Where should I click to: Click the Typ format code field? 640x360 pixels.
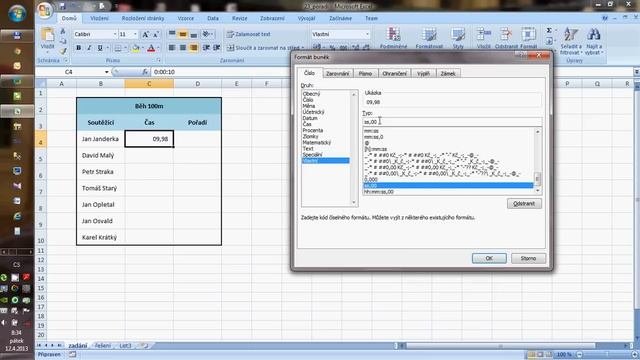pyautogui.click(x=452, y=122)
